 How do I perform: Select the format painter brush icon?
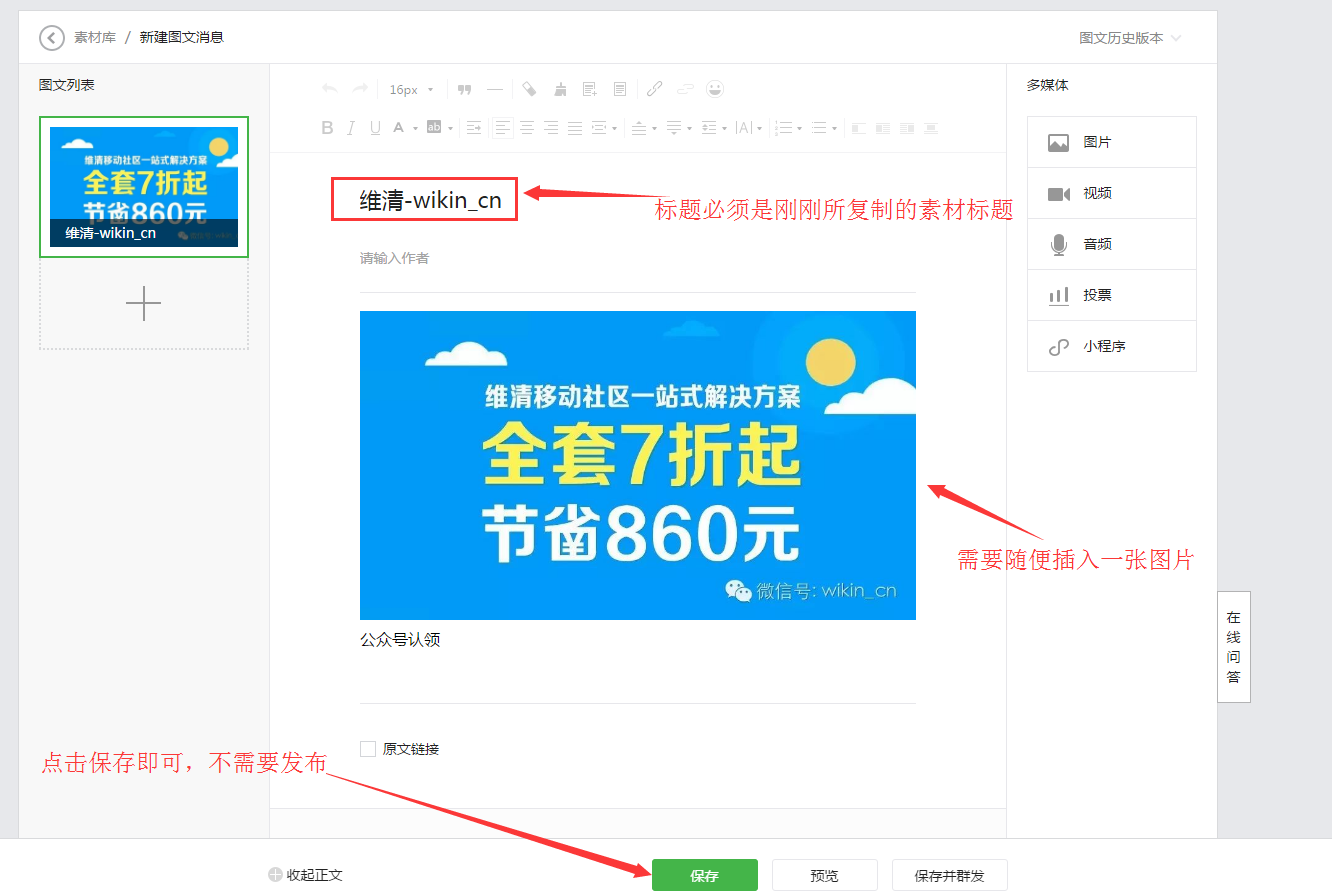coord(560,89)
